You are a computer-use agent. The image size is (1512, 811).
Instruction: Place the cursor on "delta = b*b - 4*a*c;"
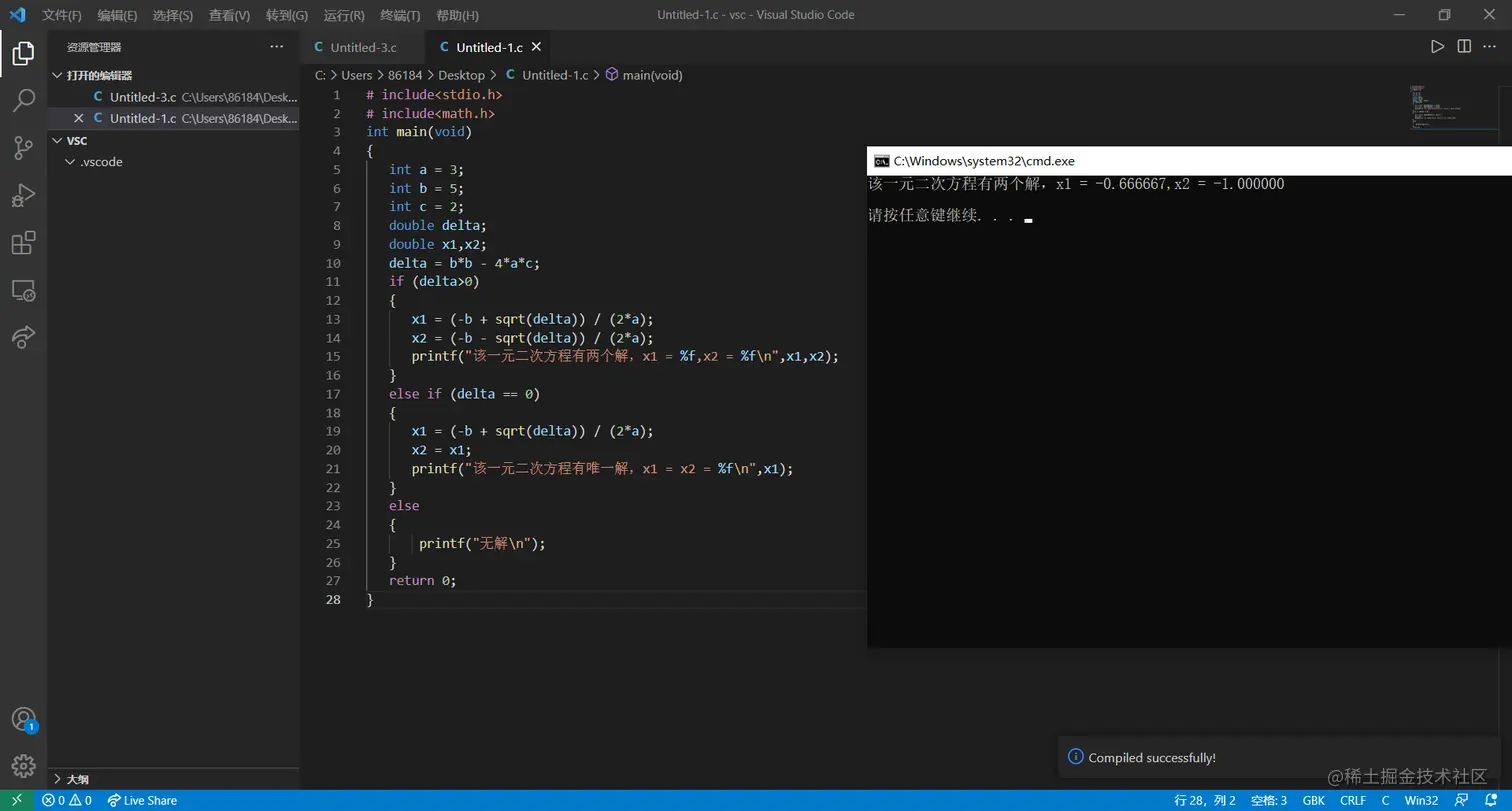(464, 263)
